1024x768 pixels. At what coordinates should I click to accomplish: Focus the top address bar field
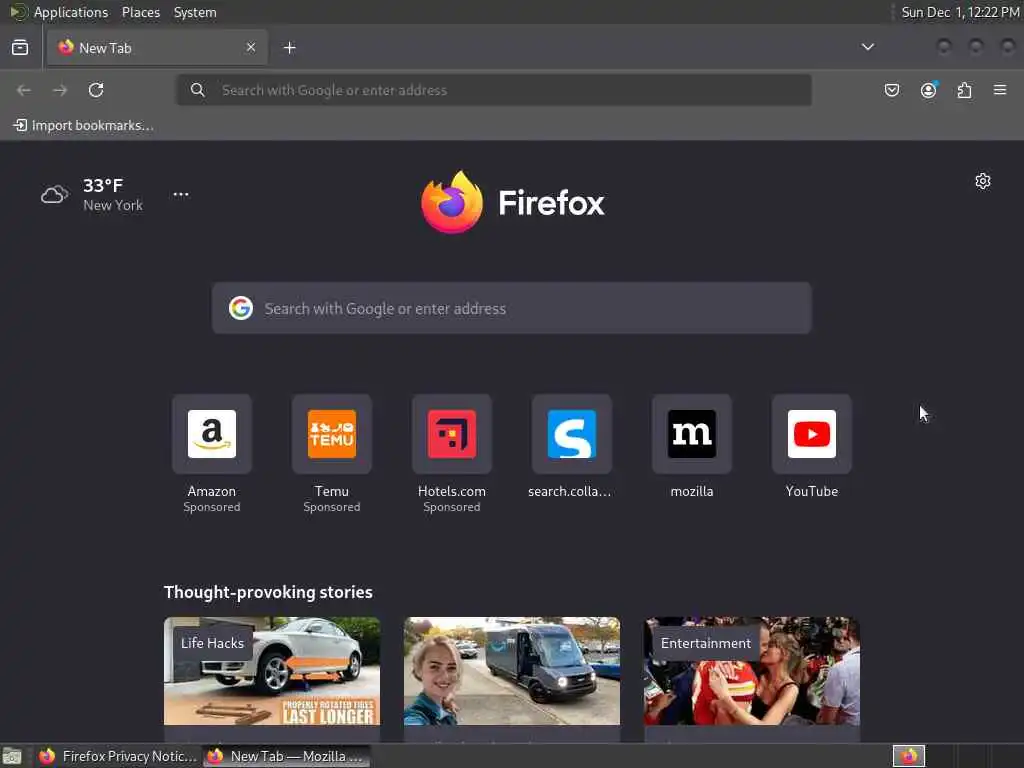click(x=494, y=90)
